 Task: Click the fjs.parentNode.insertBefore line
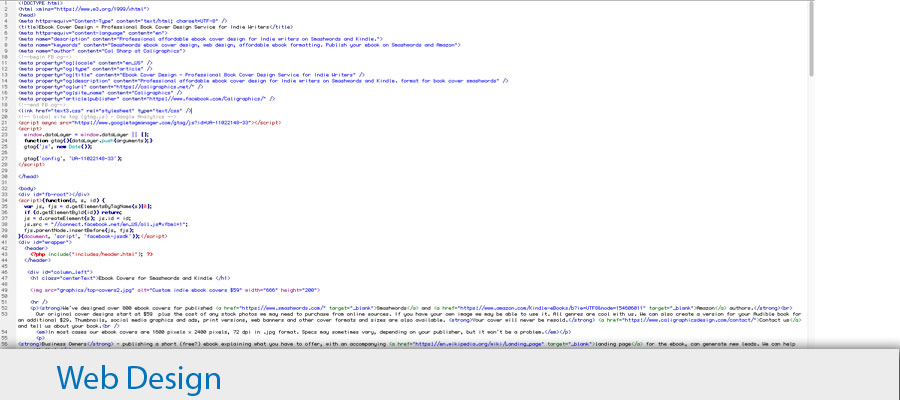click(x=79, y=230)
